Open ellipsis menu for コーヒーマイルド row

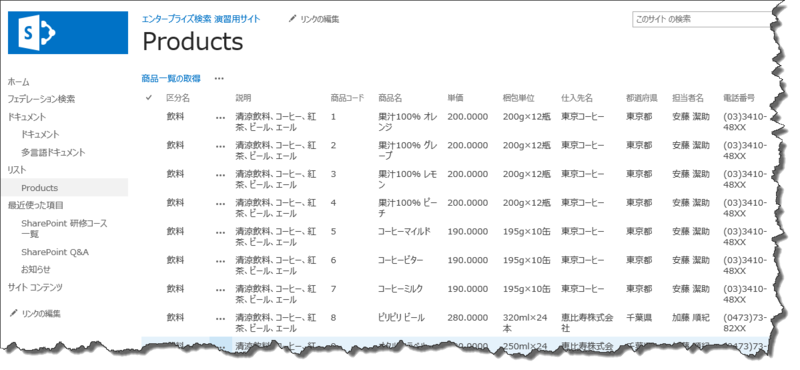click(x=220, y=232)
